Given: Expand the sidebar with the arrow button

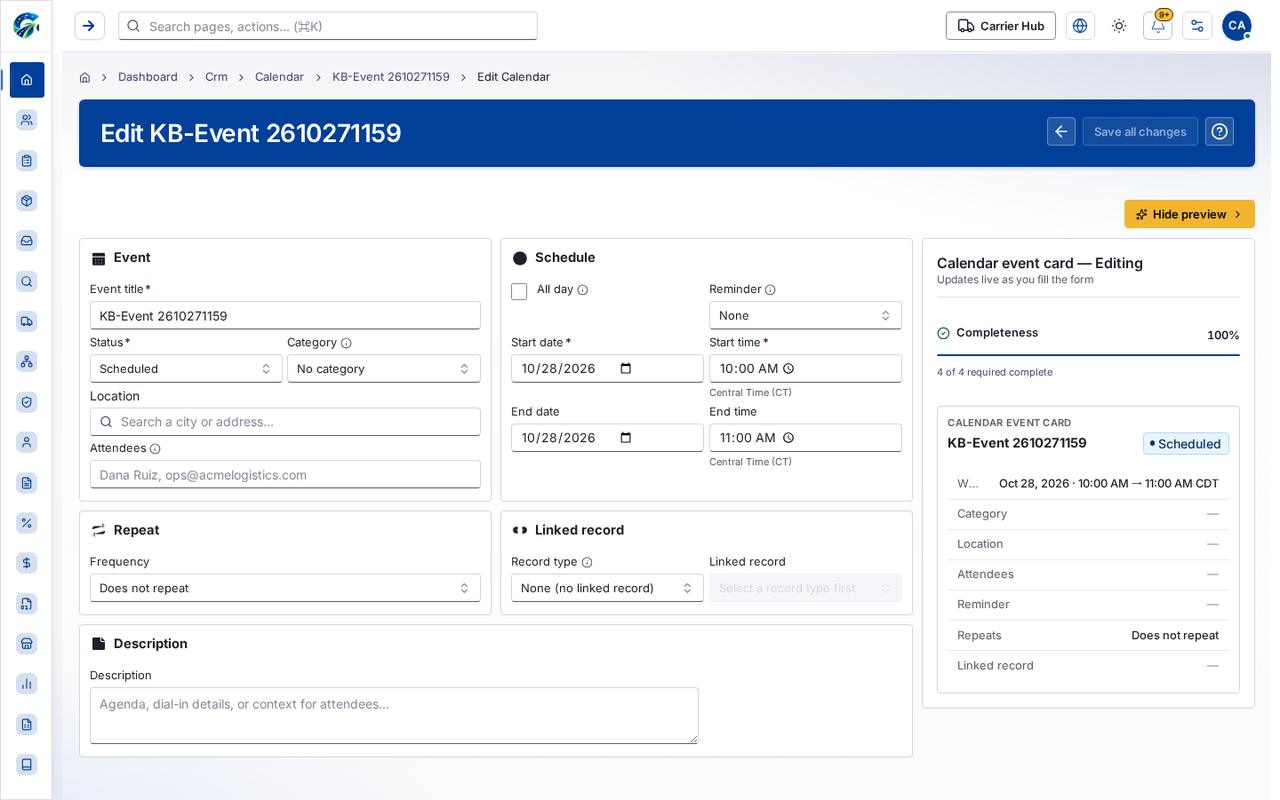Looking at the screenshot, I should pos(89,26).
